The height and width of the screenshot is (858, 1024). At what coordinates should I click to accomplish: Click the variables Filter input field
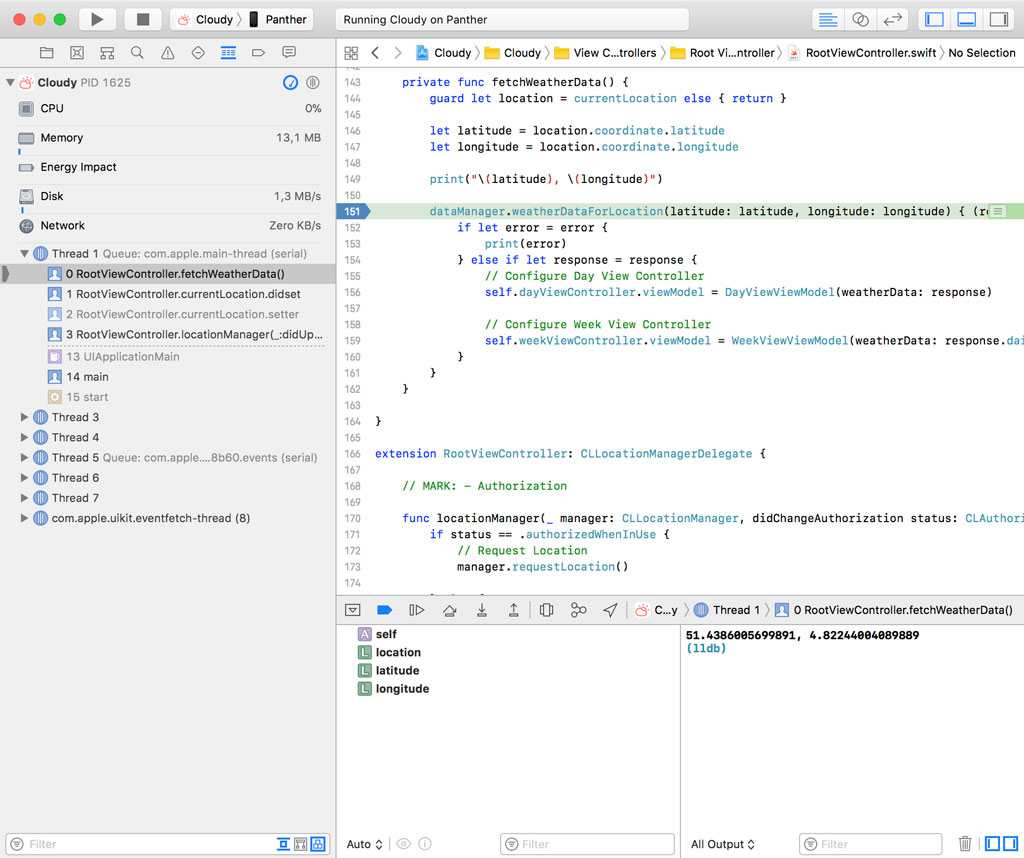click(x=587, y=844)
